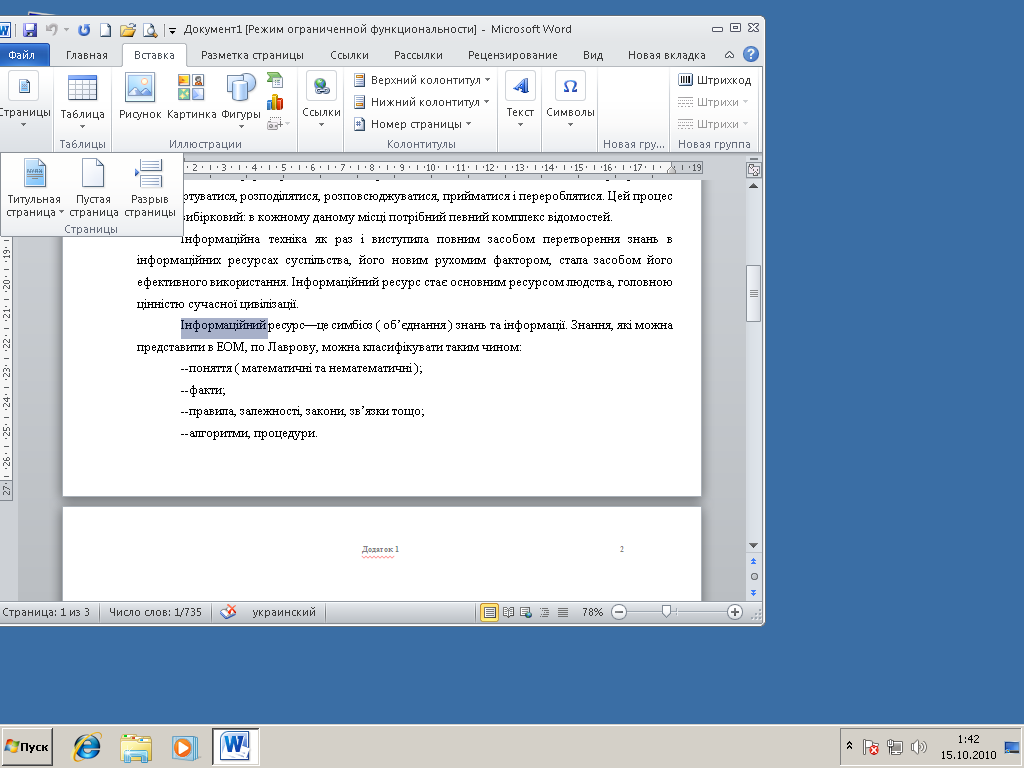Open Нижний колонтитул footer dropdown
1024x768 pixels.
pos(421,102)
